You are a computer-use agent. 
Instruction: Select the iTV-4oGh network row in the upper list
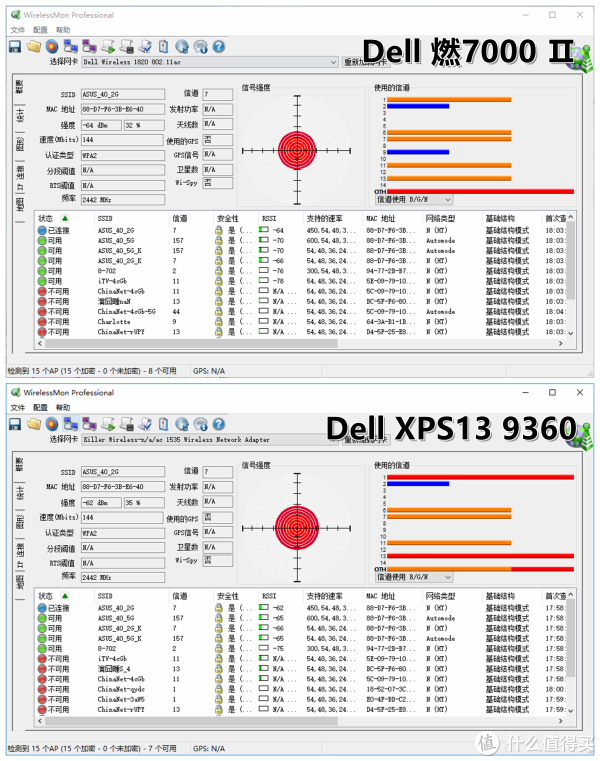click(112, 281)
